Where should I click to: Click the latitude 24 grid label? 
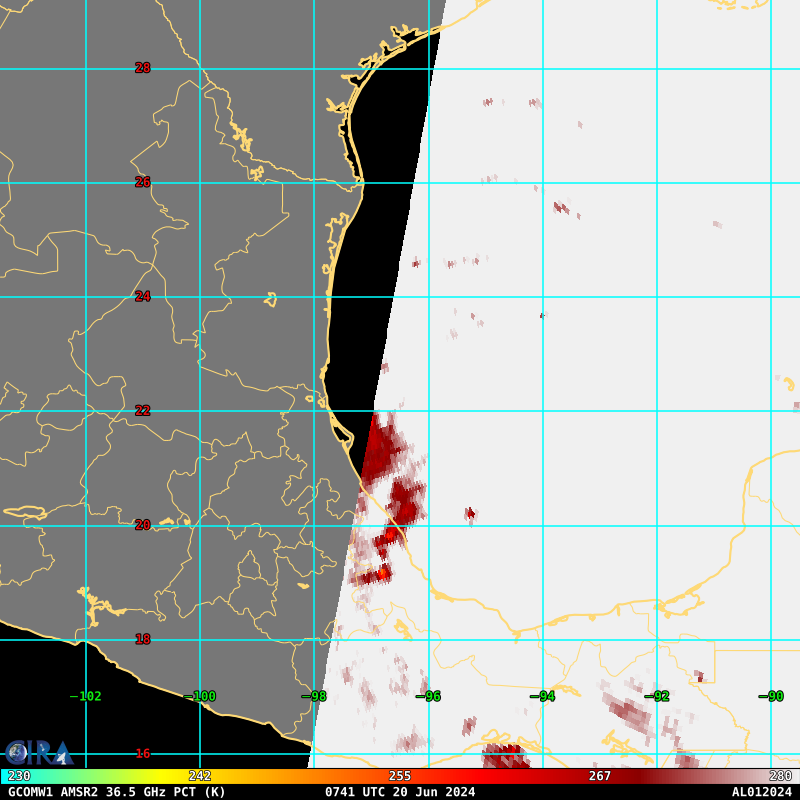(x=143, y=296)
